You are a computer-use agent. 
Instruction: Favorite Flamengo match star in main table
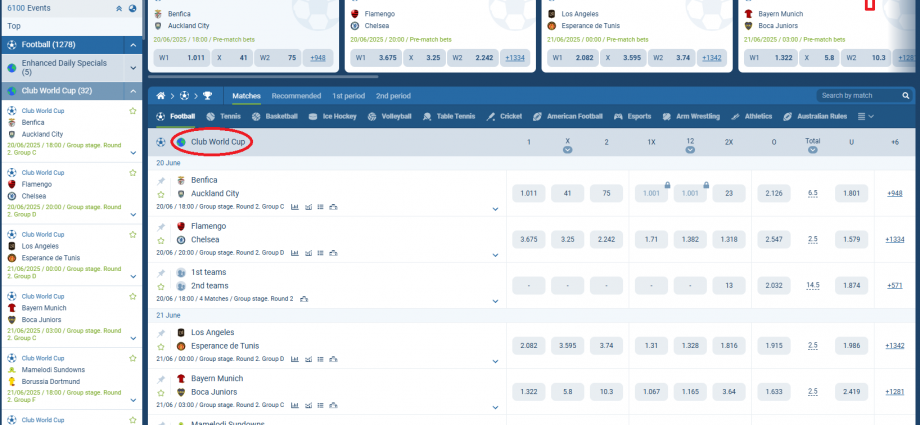161,240
